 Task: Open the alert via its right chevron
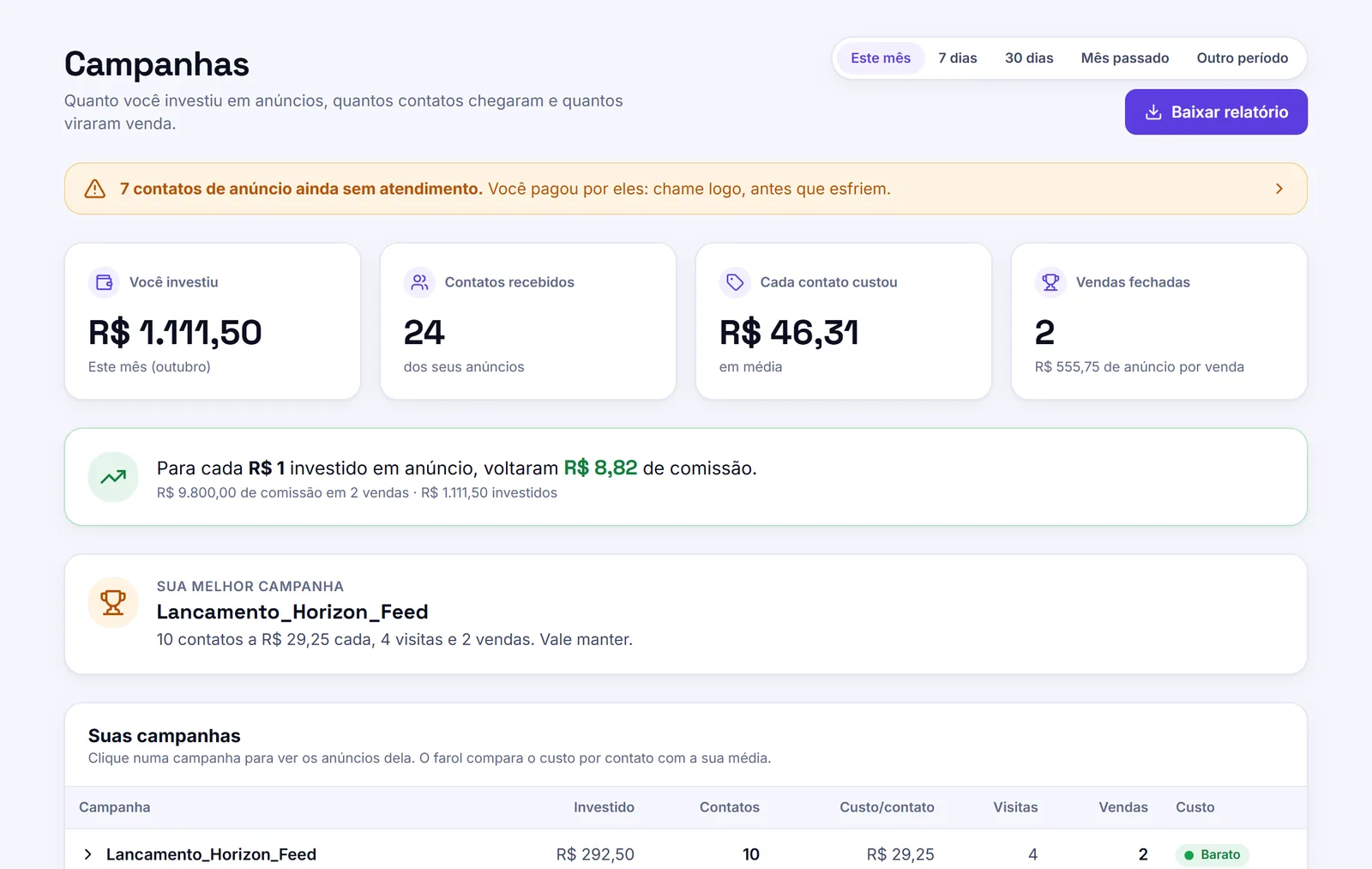[x=1279, y=189]
